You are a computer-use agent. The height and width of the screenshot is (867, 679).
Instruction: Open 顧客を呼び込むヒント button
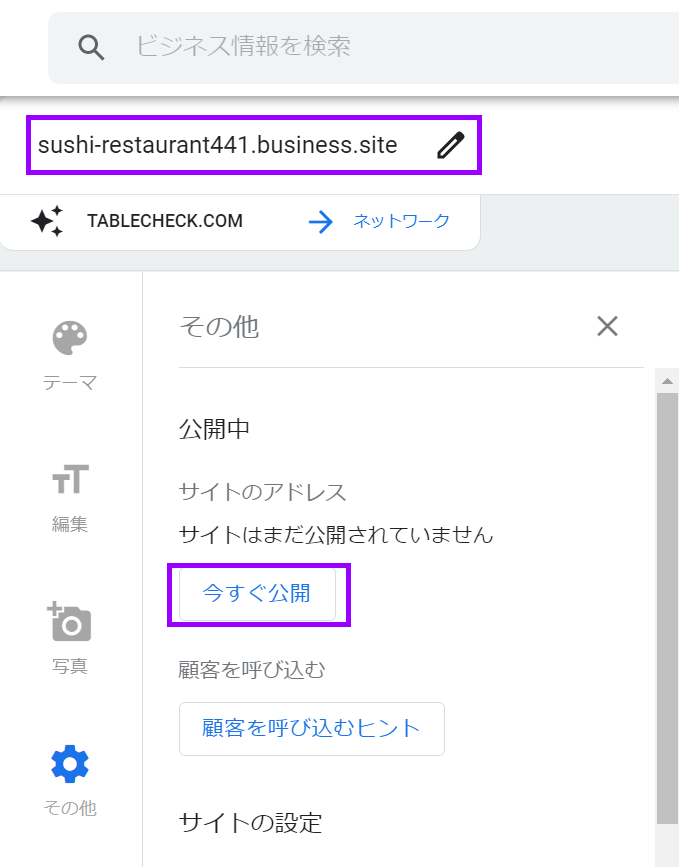point(311,728)
